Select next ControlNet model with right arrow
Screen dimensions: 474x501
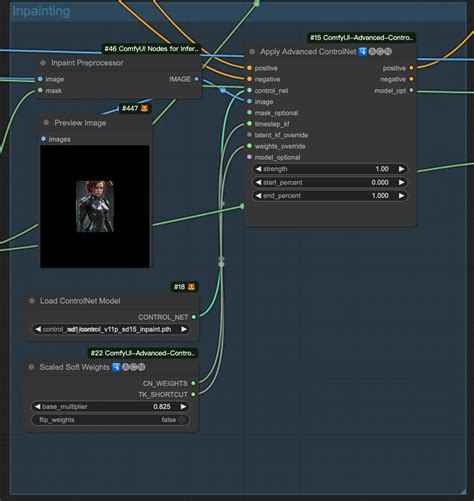(x=184, y=329)
